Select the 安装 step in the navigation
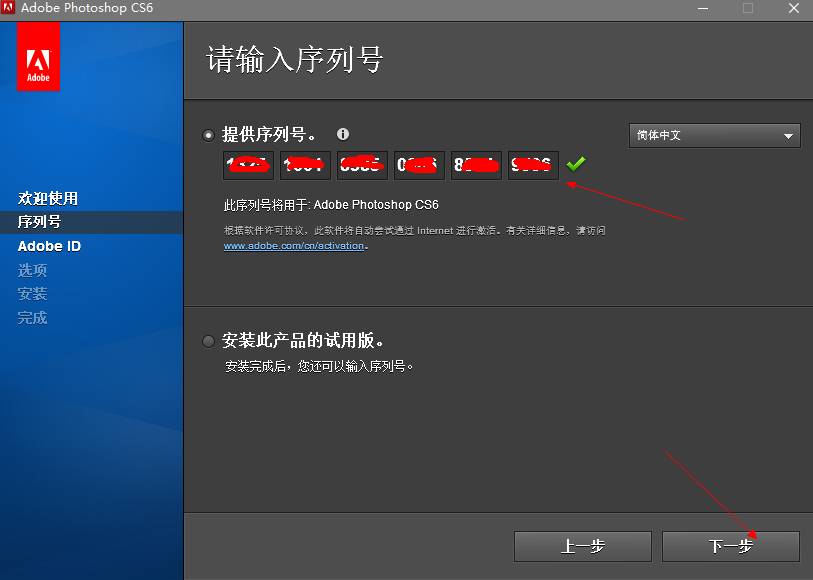813x580 pixels. pos(31,293)
